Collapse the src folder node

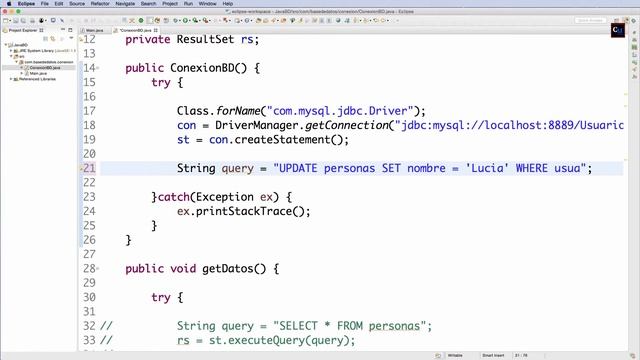tap(11, 56)
